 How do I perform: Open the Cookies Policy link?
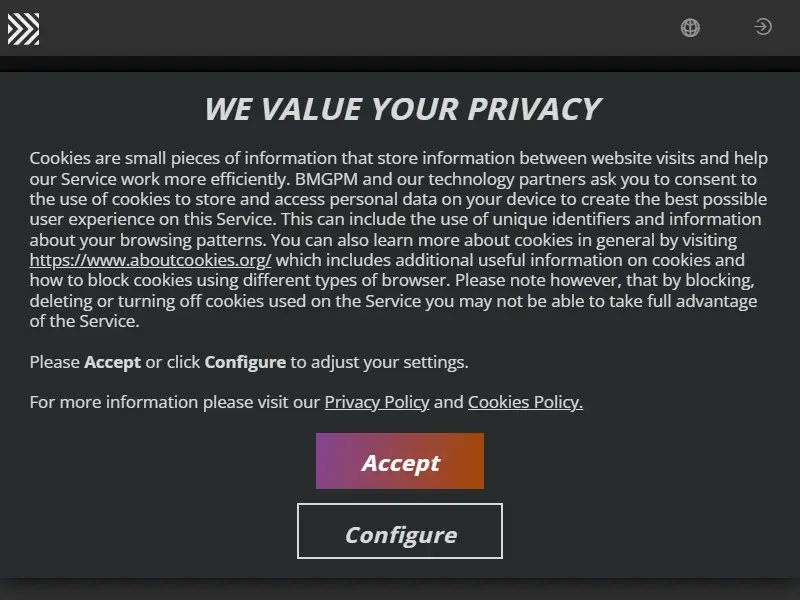coord(525,402)
